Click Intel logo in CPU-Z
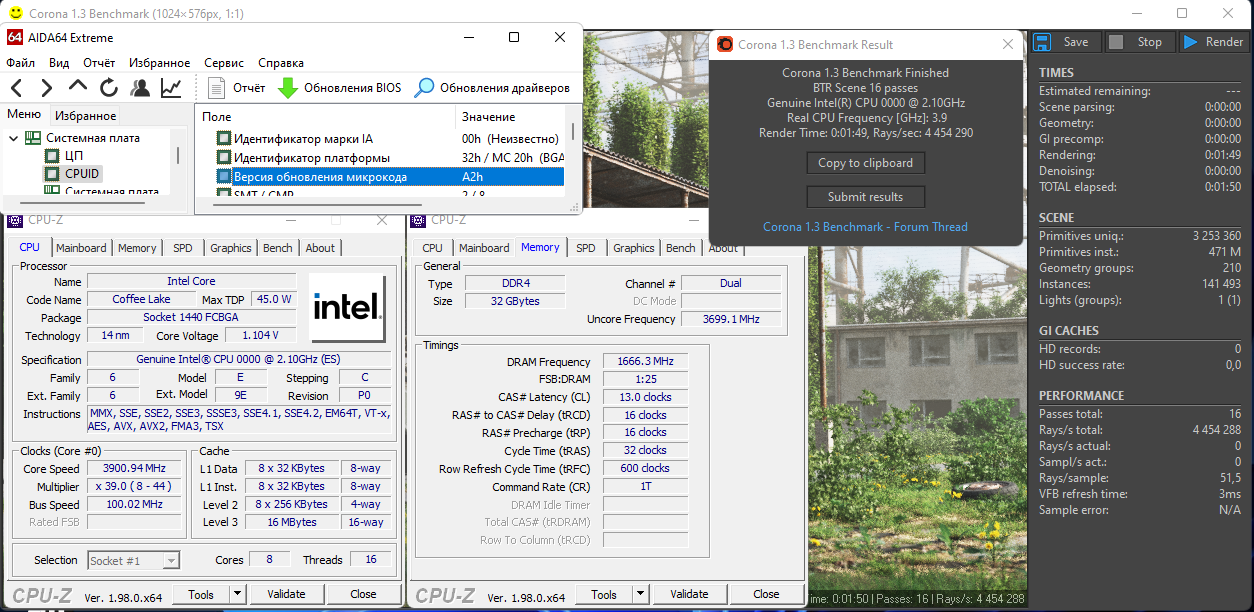The width and height of the screenshot is (1254, 612). [347, 307]
